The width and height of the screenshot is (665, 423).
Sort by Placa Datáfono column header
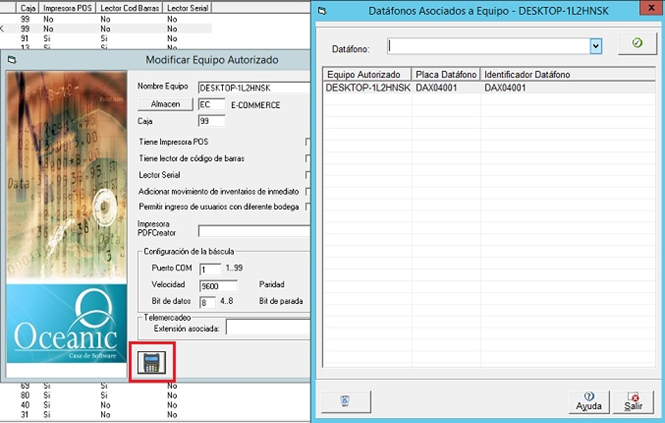point(446,75)
